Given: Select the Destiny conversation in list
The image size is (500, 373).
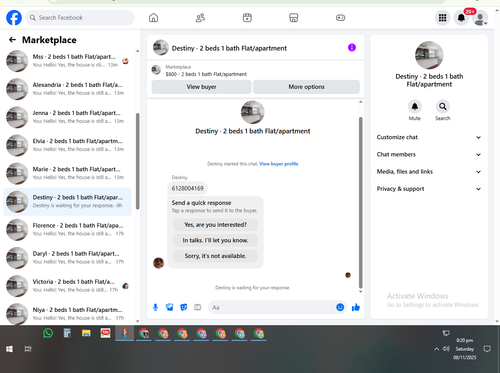Looking at the screenshot, I should [67, 201].
